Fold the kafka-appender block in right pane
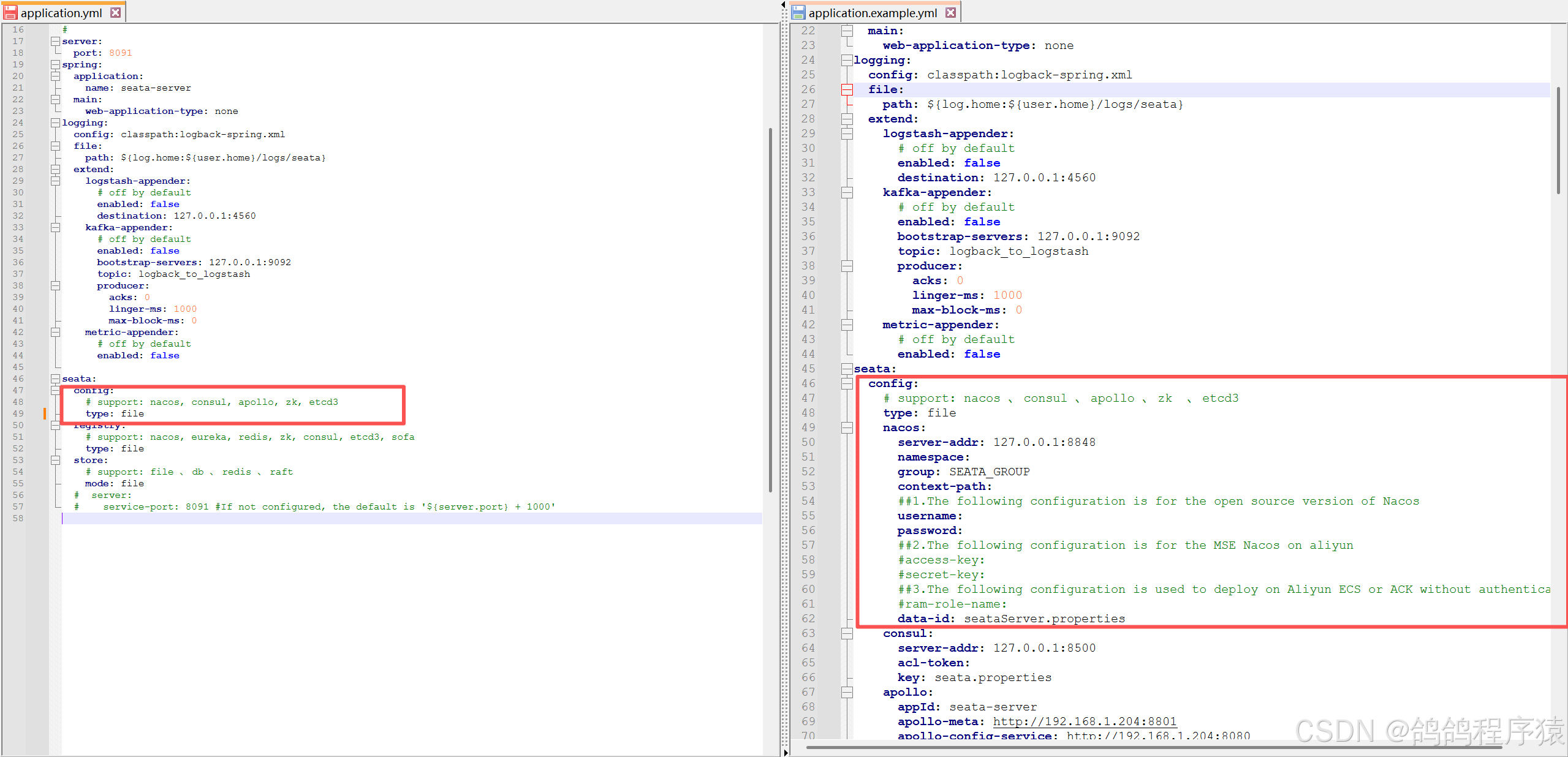Image resolution: width=1568 pixels, height=757 pixels. click(x=847, y=192)
